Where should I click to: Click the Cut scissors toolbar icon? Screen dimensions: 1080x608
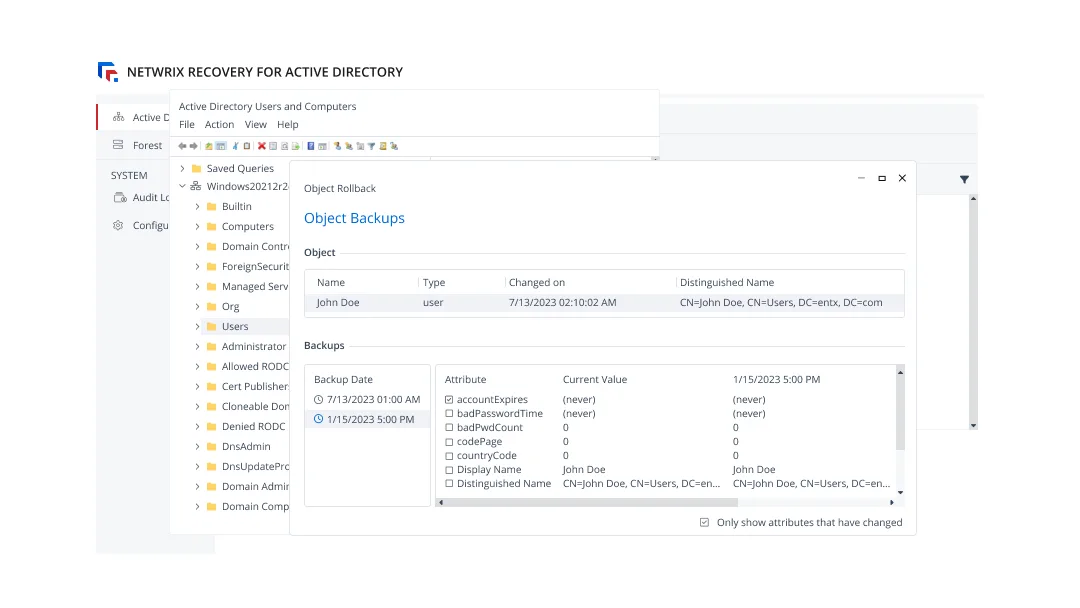click(x=236, y=146)
